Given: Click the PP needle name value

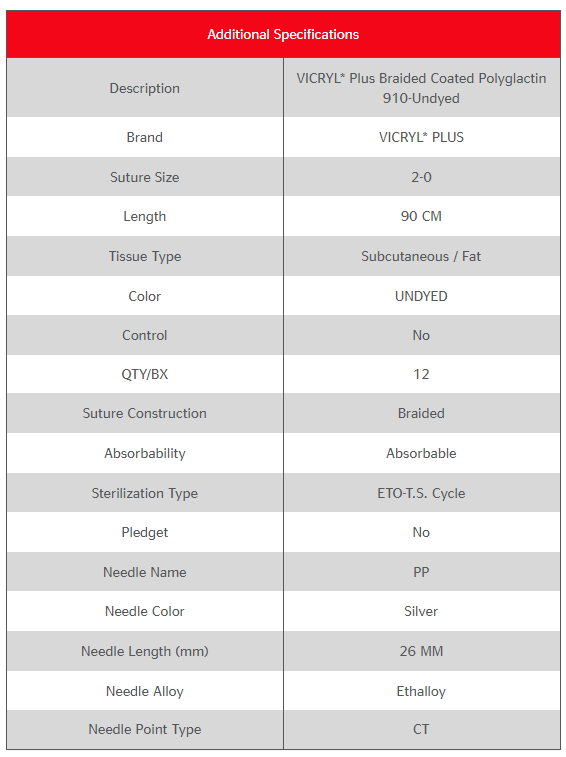Looking at the screenshot, I should pos(421,572).
